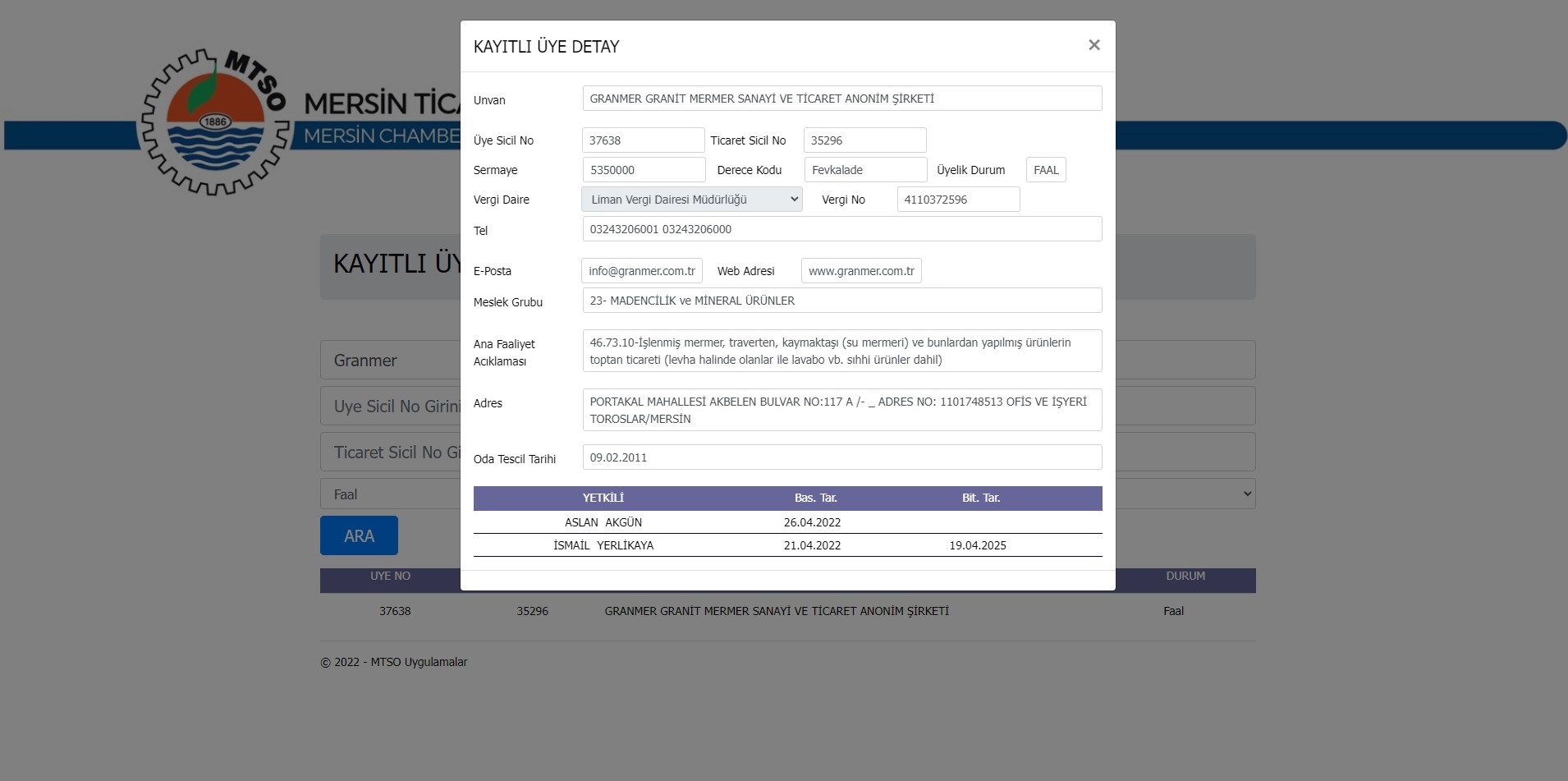Screen dimensions: 1568x781
Task: Click the YETKİLİ column header
Action: pos(603,498)
